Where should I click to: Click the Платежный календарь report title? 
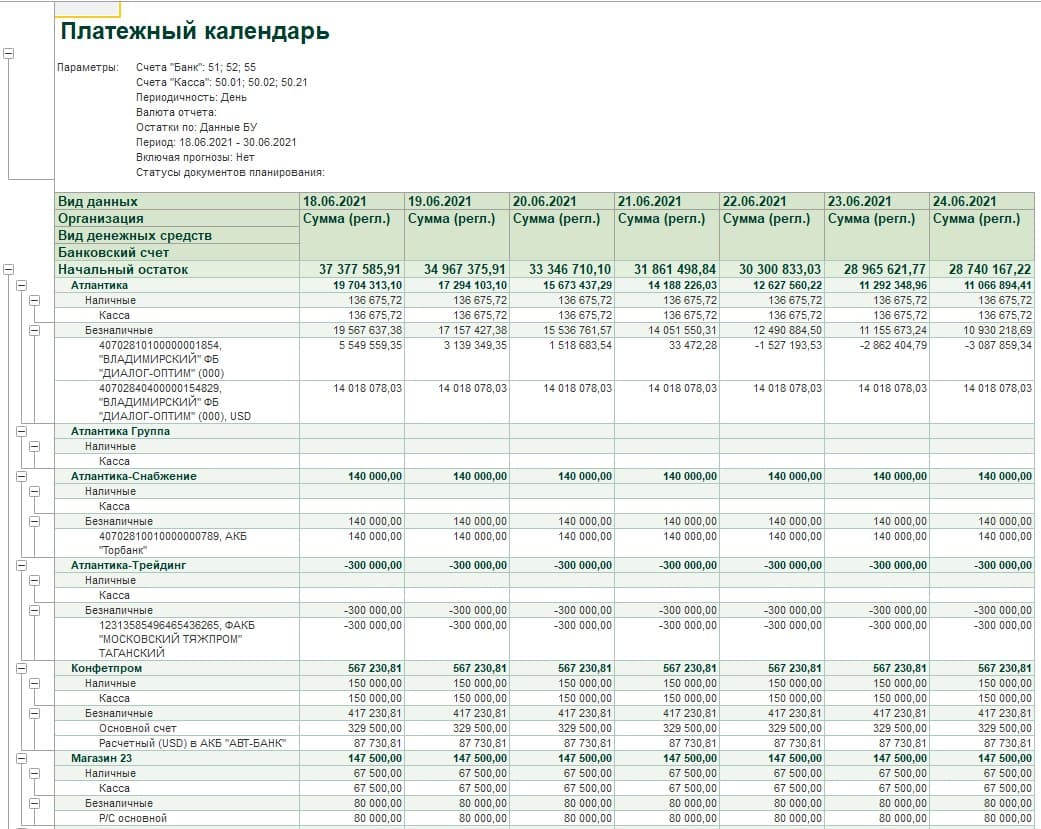coord(195,32)
